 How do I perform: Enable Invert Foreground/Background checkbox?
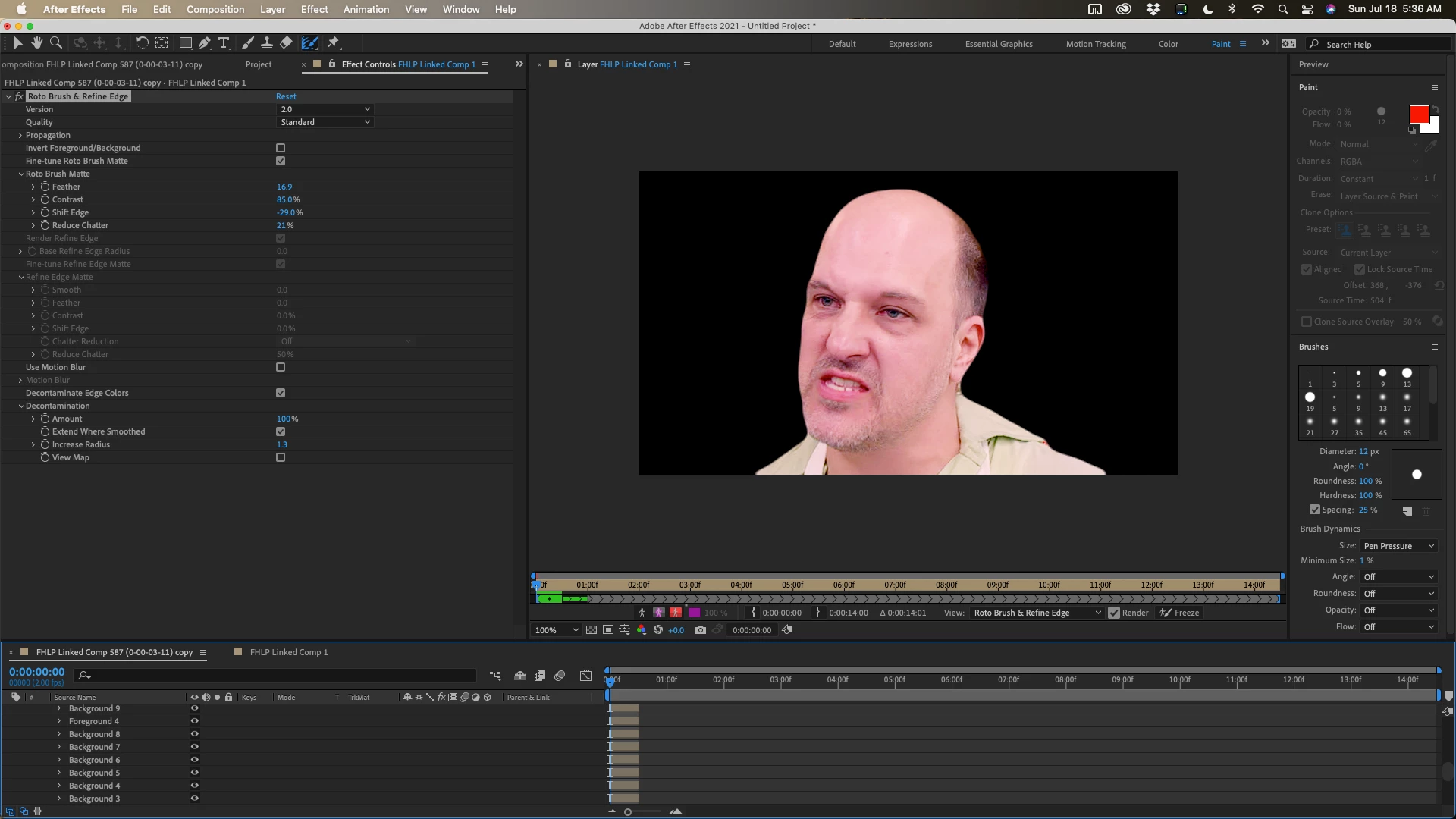(281, 148)
